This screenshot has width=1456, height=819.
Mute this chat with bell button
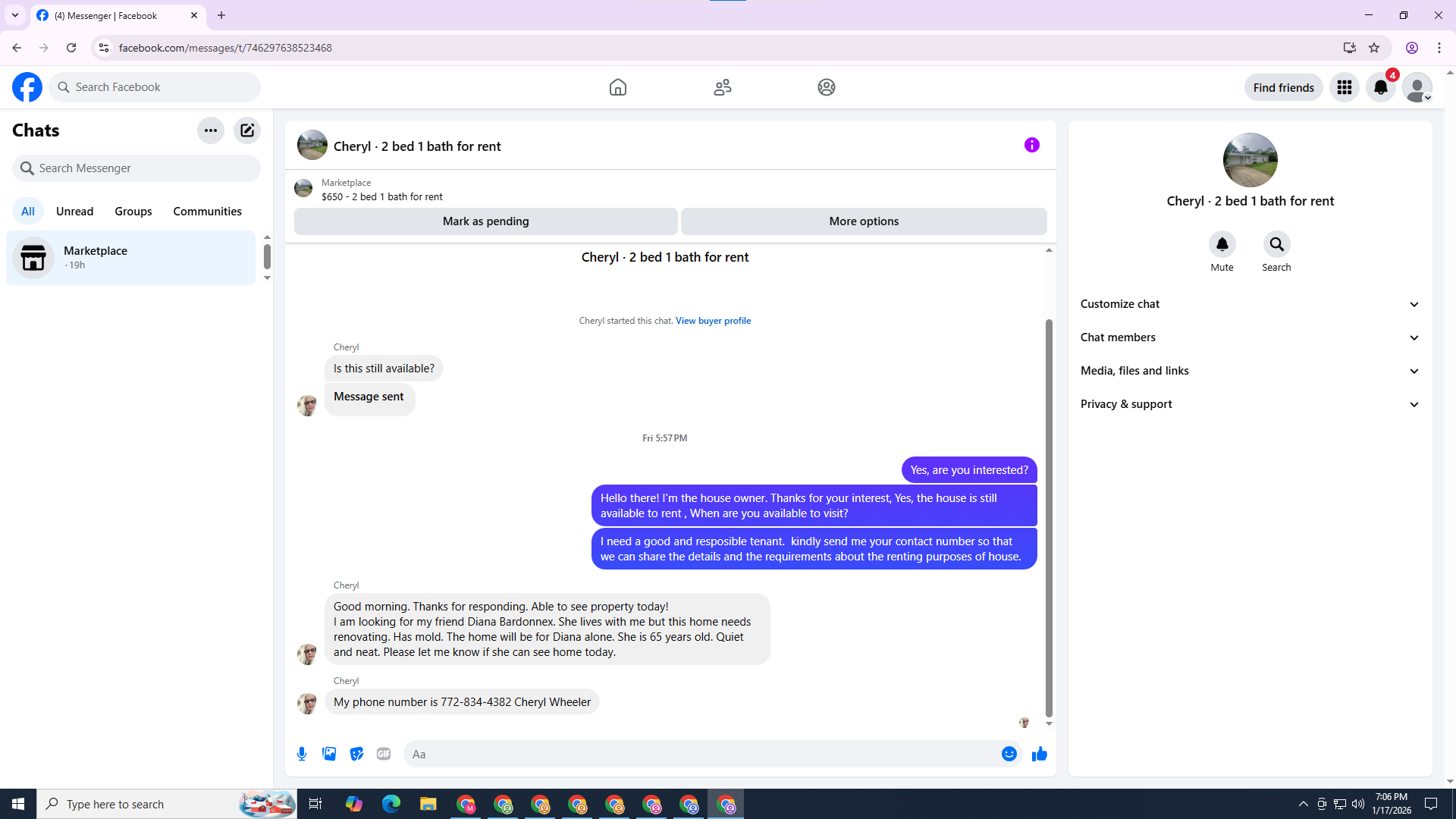click(x=1222, y=245)
